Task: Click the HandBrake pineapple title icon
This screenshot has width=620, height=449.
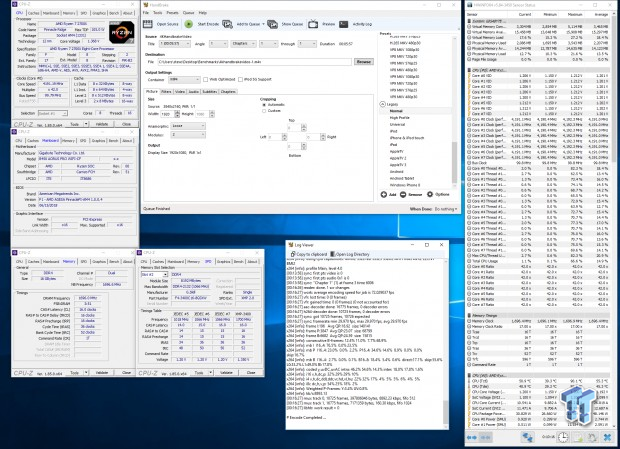Action: [x=146, y=5]
